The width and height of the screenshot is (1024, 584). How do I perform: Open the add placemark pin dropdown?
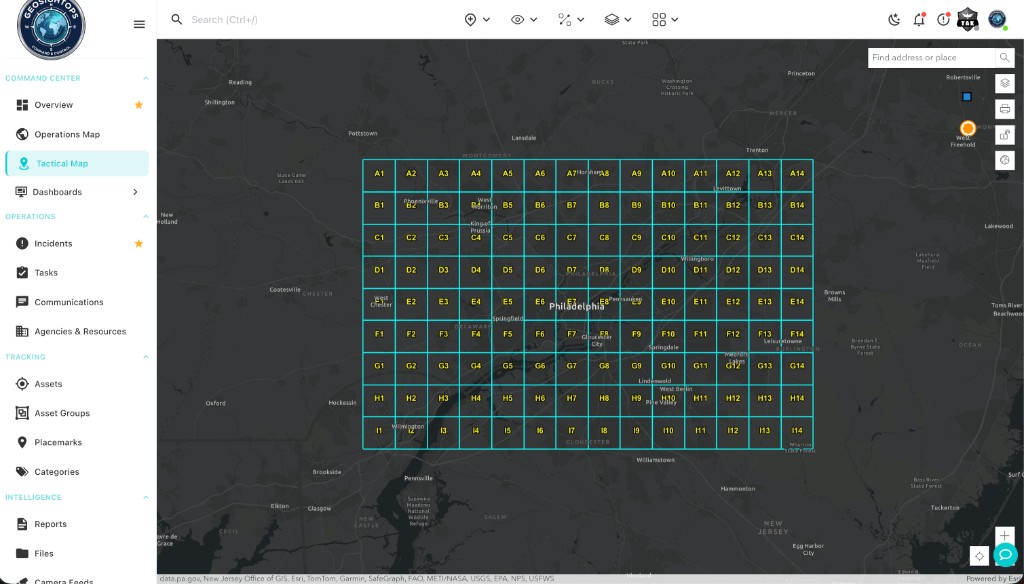click(x=477, y=20)
